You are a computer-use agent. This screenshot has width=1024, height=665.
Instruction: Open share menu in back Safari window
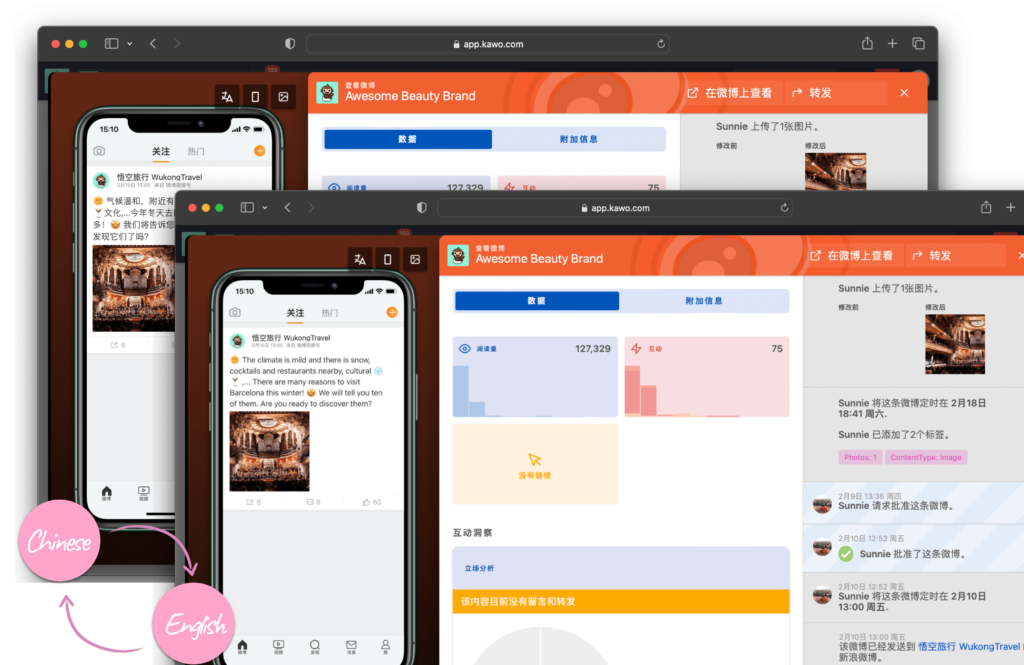click(867, 43)
